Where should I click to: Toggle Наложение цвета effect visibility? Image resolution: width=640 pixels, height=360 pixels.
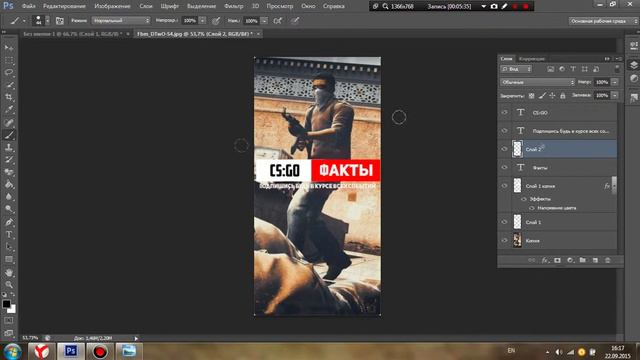click(x=531, y=208)
